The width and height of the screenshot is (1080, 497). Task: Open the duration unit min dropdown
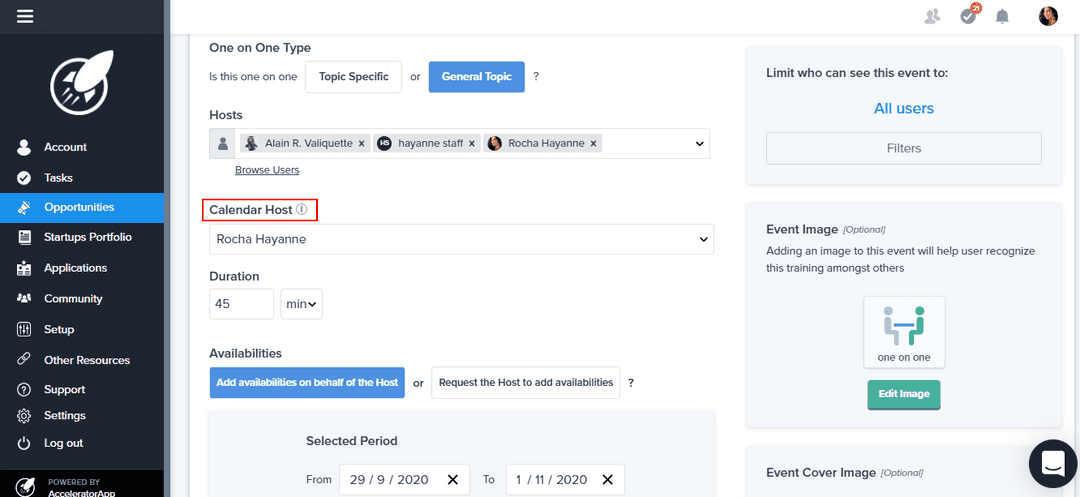[301, 304]
